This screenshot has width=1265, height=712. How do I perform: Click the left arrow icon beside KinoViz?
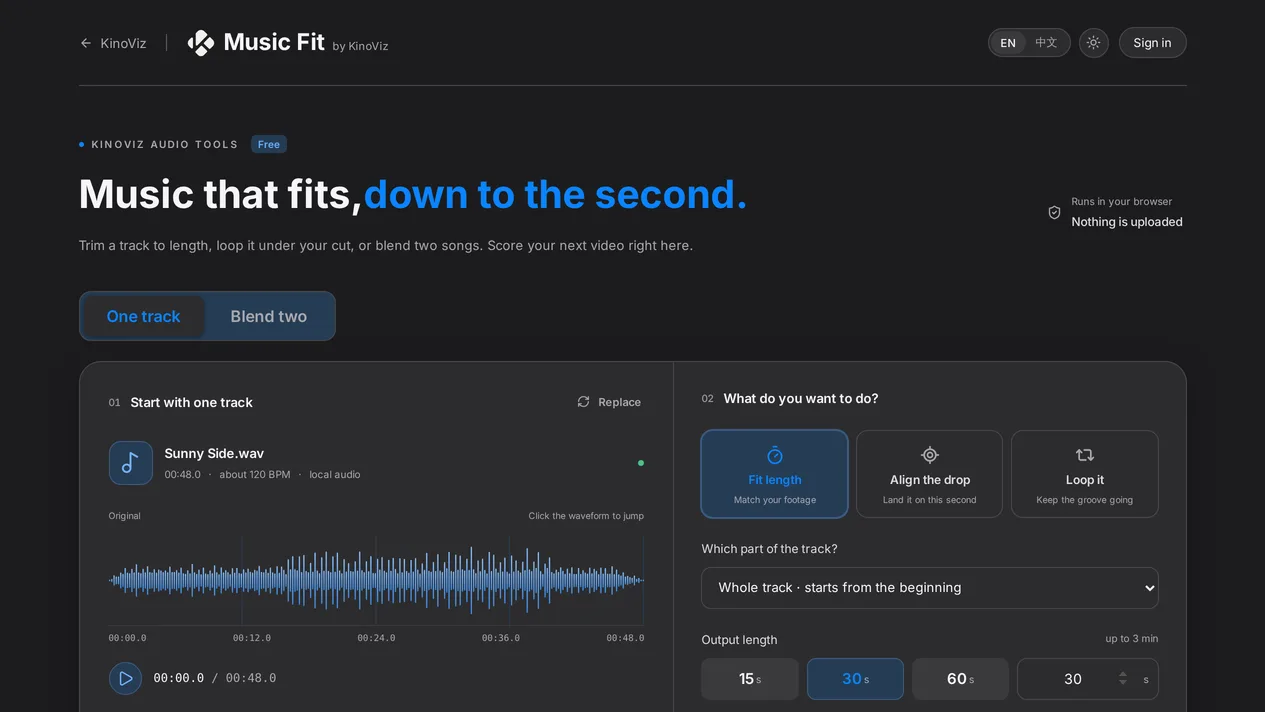(x=86, y=43)
